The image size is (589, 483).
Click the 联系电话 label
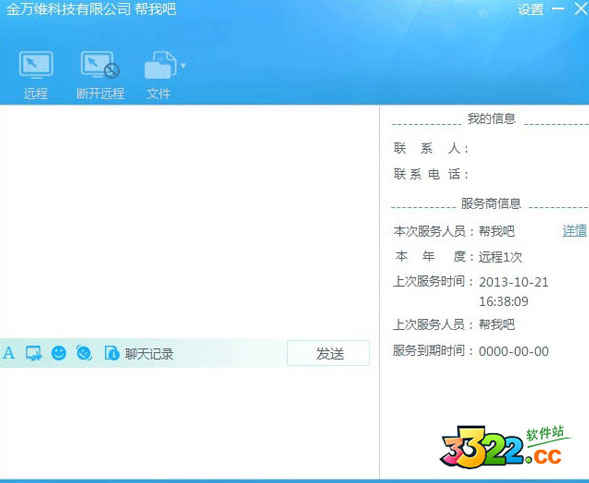(x=430, y=174)
